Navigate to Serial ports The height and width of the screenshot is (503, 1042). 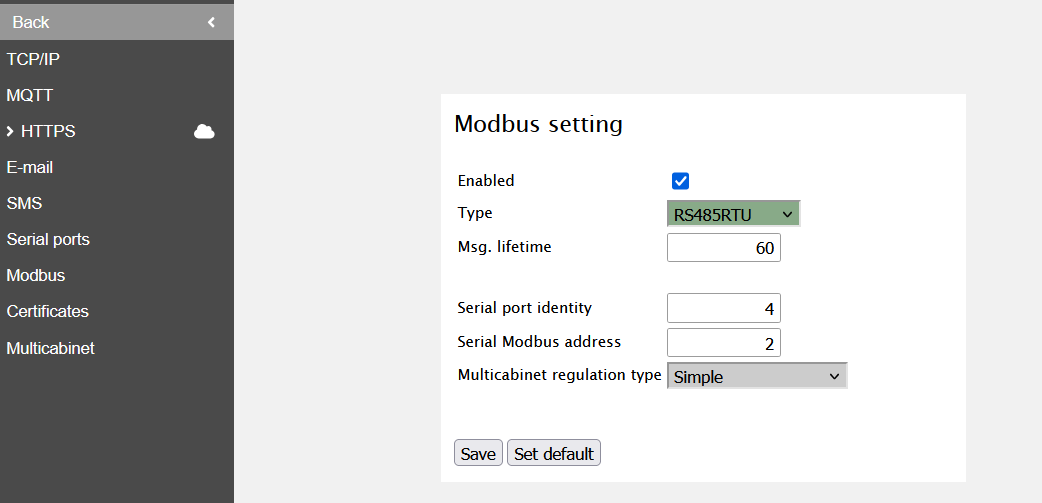pyautogui.click(x=48, y=239)
